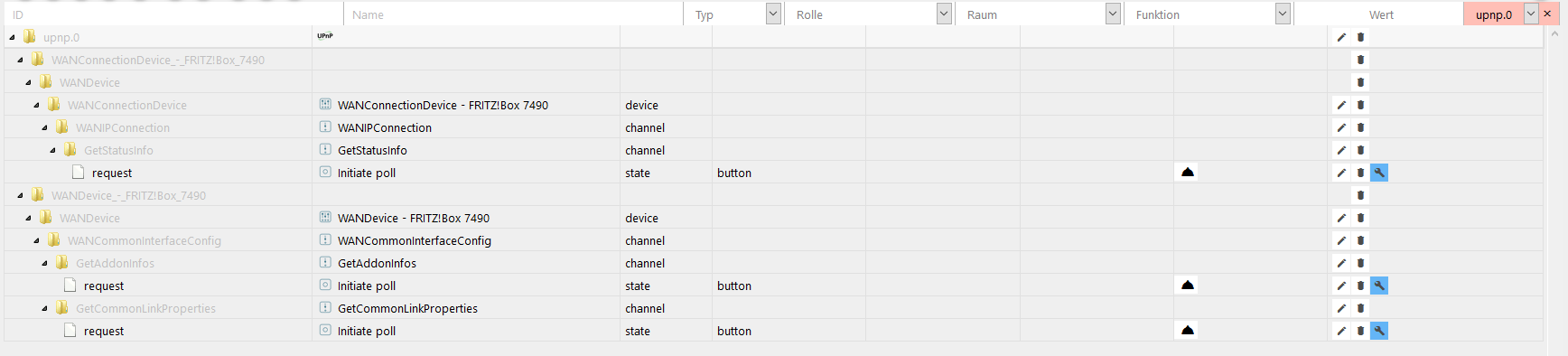The height and width of the screenshot is (356, 1568).
Task: Open the Funktion filter dropdown
Action: click(1283, 14)
